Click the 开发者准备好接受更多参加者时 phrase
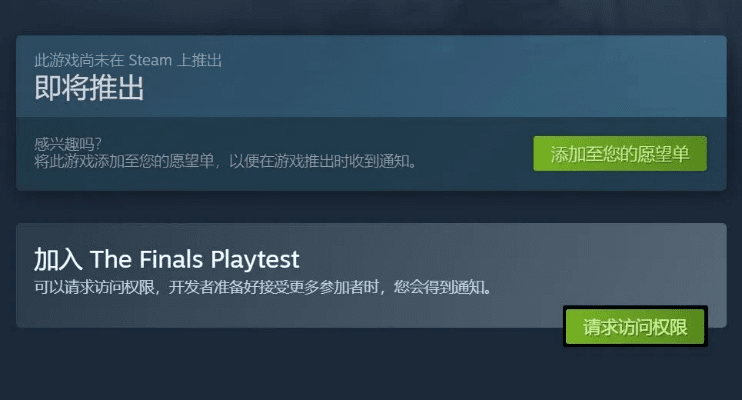This screenshot has height=400, width=742. pyautogui.click(x=274, y=287)
